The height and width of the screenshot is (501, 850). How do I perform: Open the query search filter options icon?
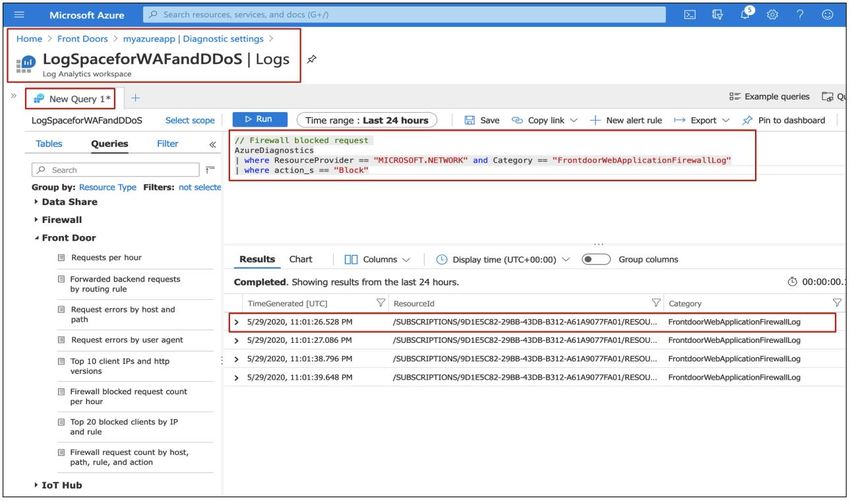click(210, 170)
